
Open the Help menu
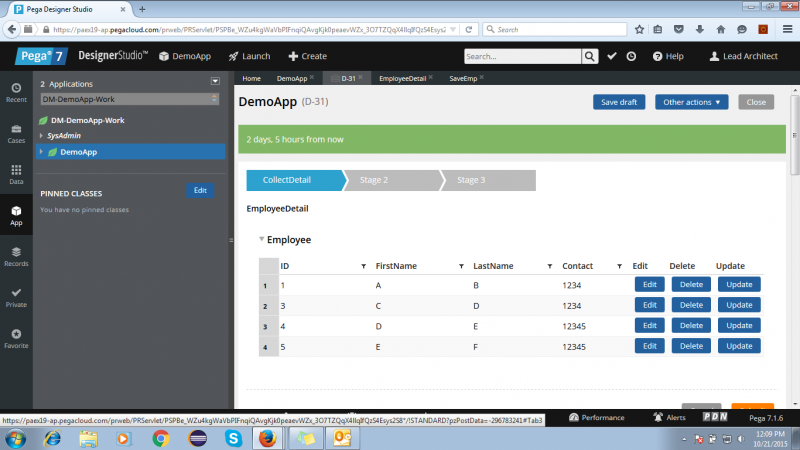pos(668,56)
